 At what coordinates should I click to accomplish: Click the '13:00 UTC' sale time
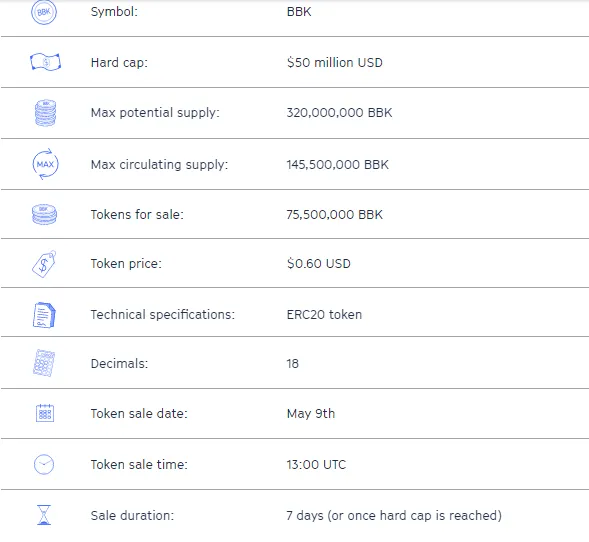pyautogui.click(x=316, y=465)
